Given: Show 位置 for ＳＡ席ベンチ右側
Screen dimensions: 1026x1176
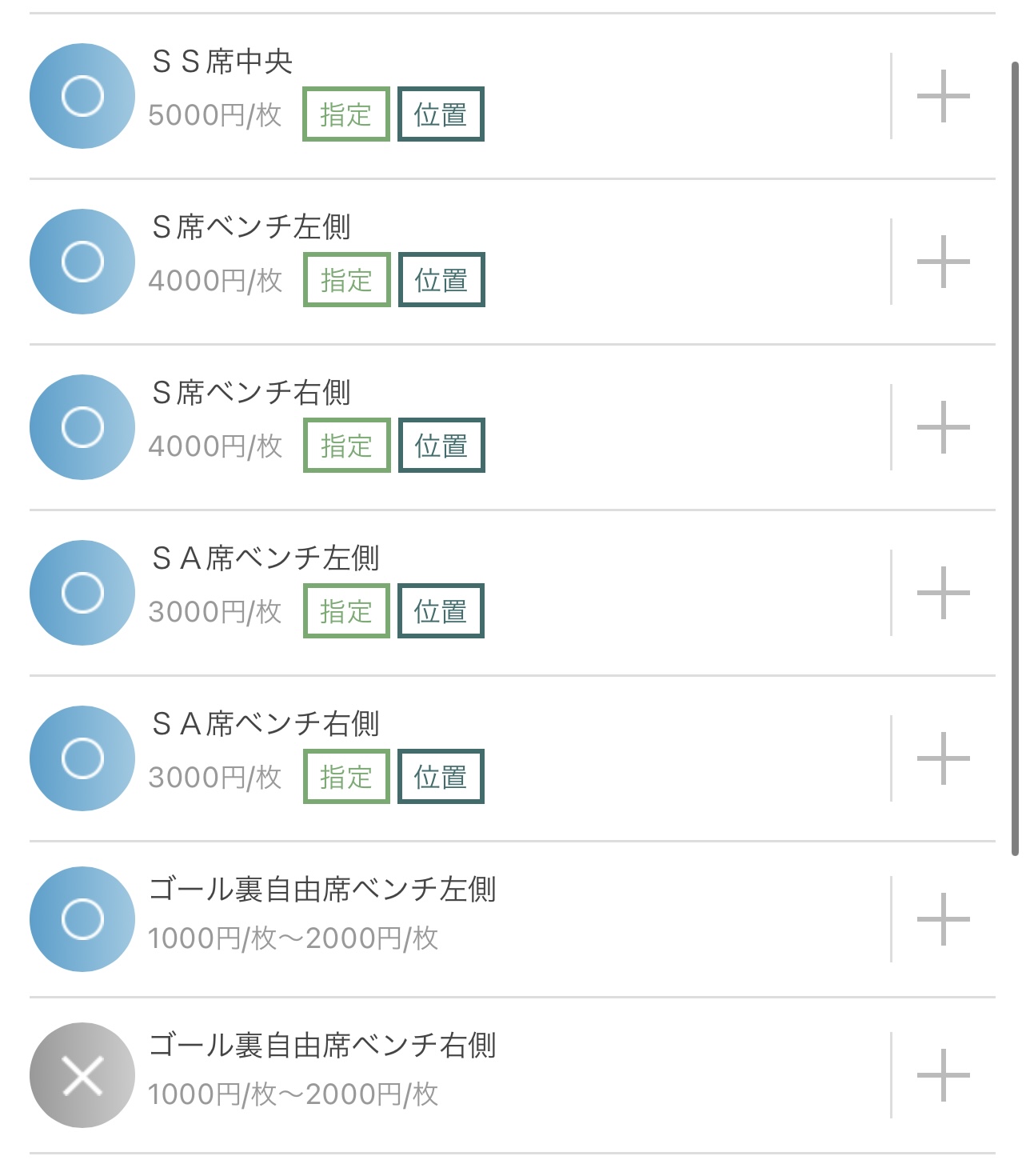Looking at the screenshot, I should click(441, 777).
